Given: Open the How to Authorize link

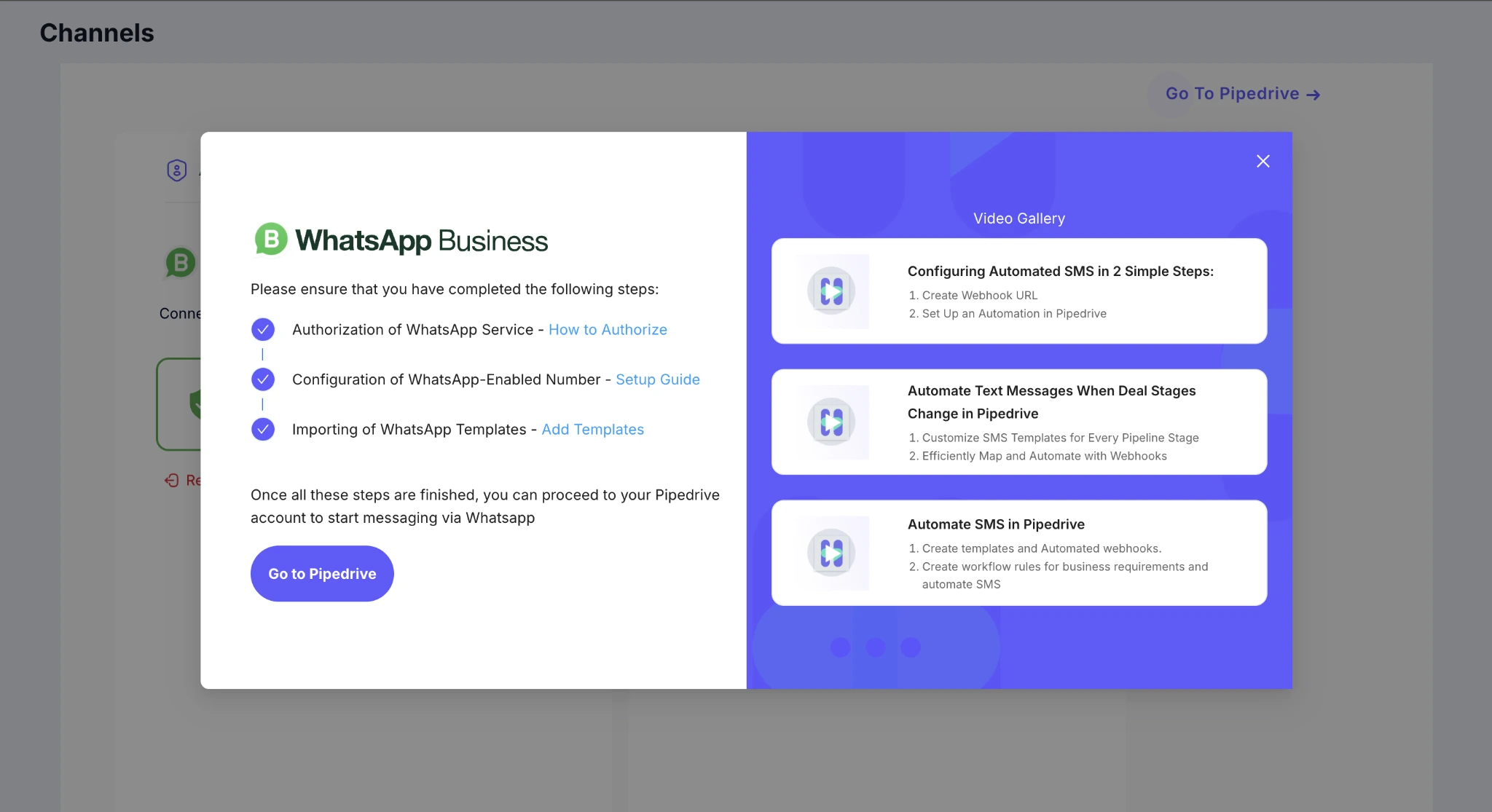Looking at the screenshot, I should pyautogui.click(x=608, y=329).
